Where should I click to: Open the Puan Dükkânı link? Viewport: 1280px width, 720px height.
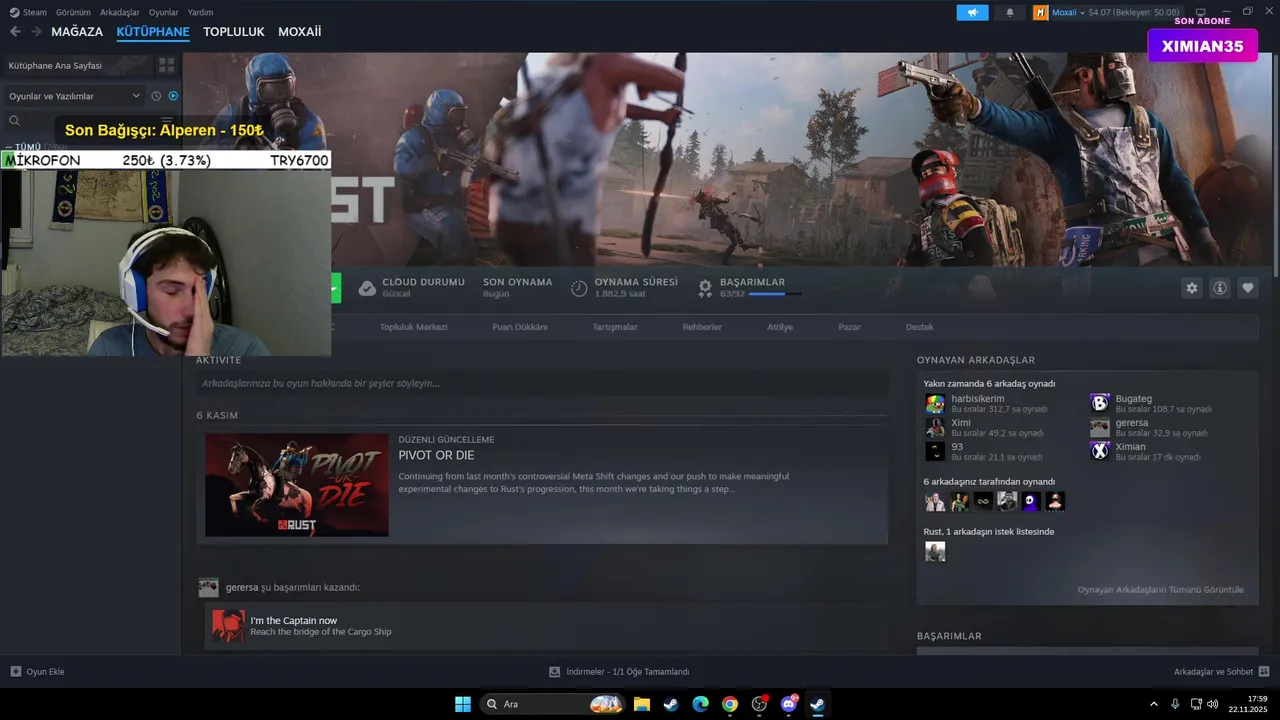point(519,327)
